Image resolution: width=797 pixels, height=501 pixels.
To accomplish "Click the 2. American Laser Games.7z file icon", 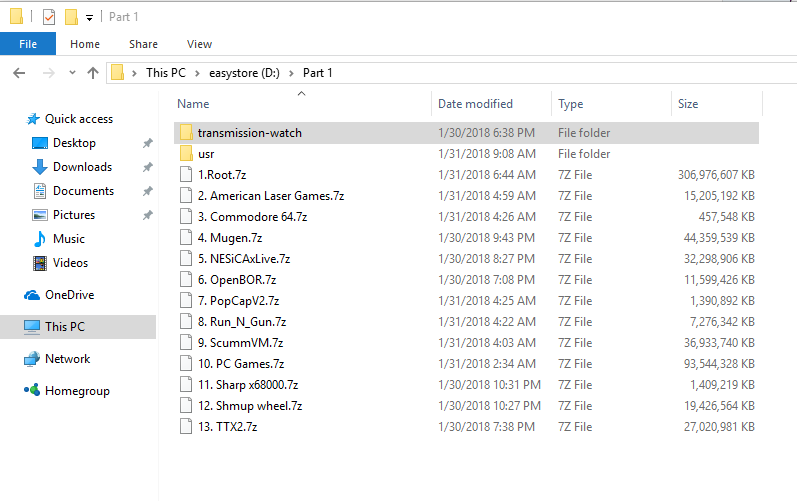I will pos(186,196).
